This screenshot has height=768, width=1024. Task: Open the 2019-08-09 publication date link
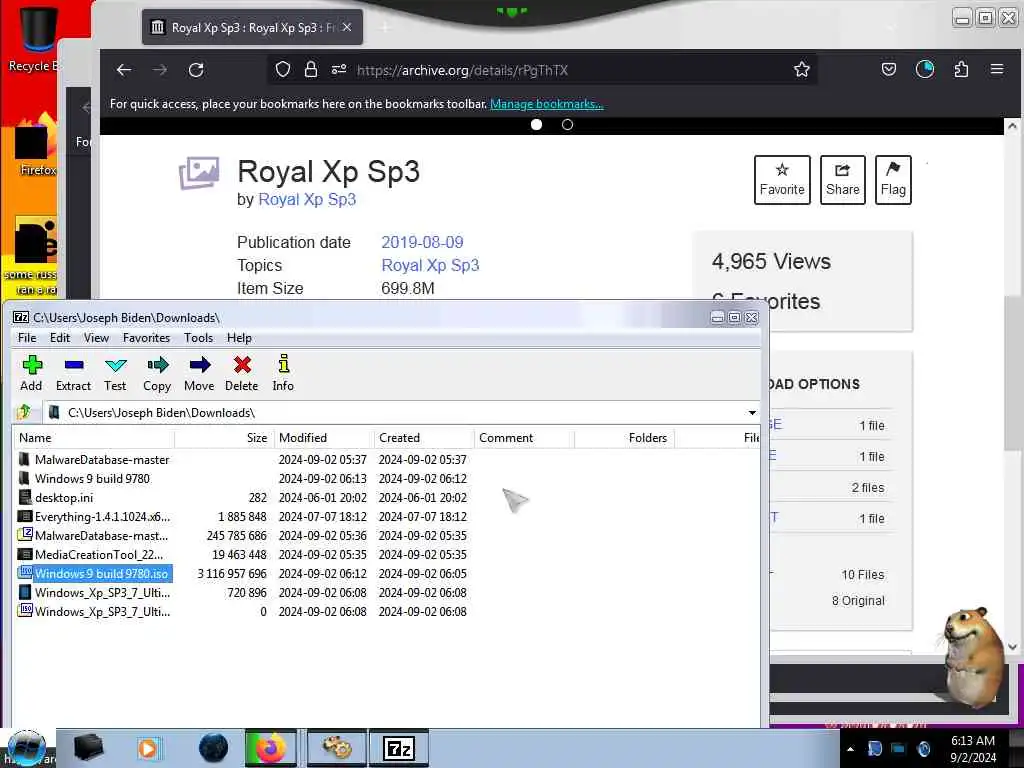click(422, 242)
